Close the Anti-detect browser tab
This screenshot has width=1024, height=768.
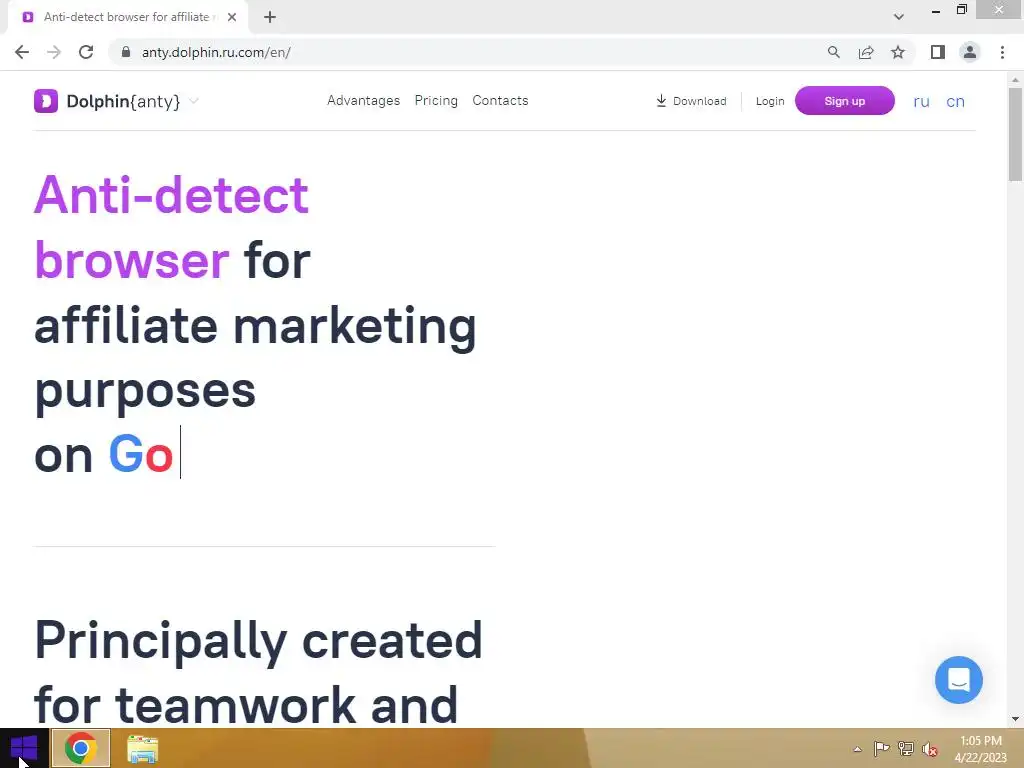[x=232, y=17]
